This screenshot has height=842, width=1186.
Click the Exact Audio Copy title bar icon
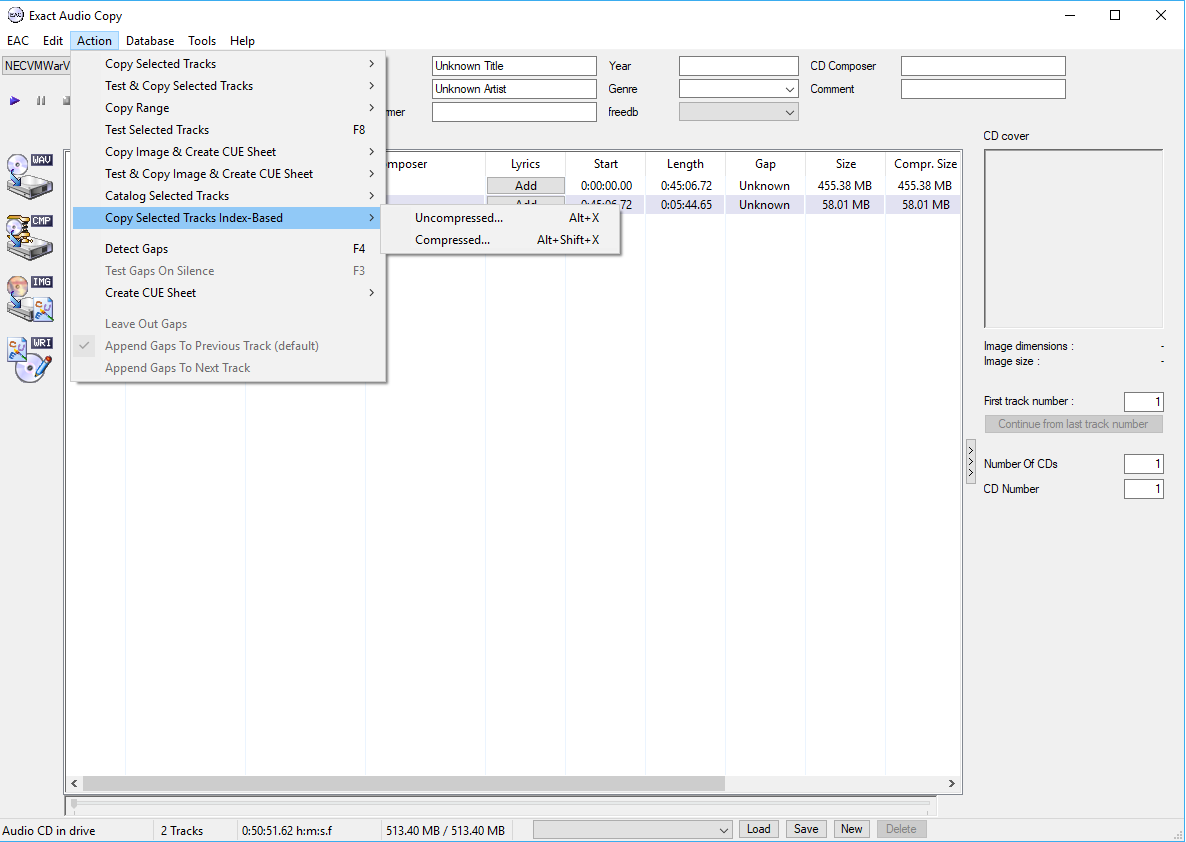[x=15, y=15]
